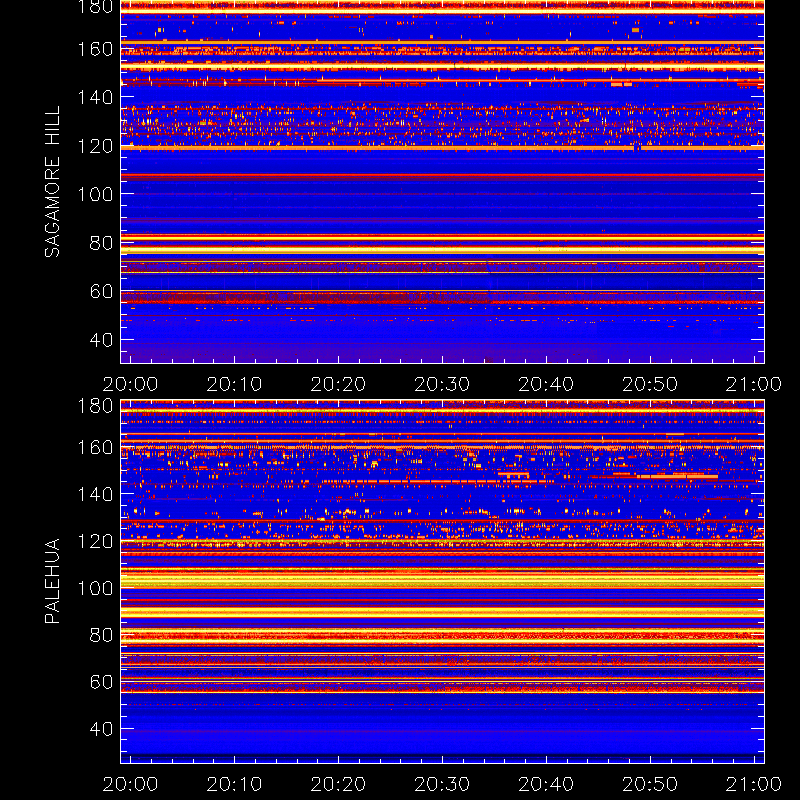This screenshot has height=800, width=800.
Task: Select the 20:20 time label under Palehua plot
Action: point(338,784)
